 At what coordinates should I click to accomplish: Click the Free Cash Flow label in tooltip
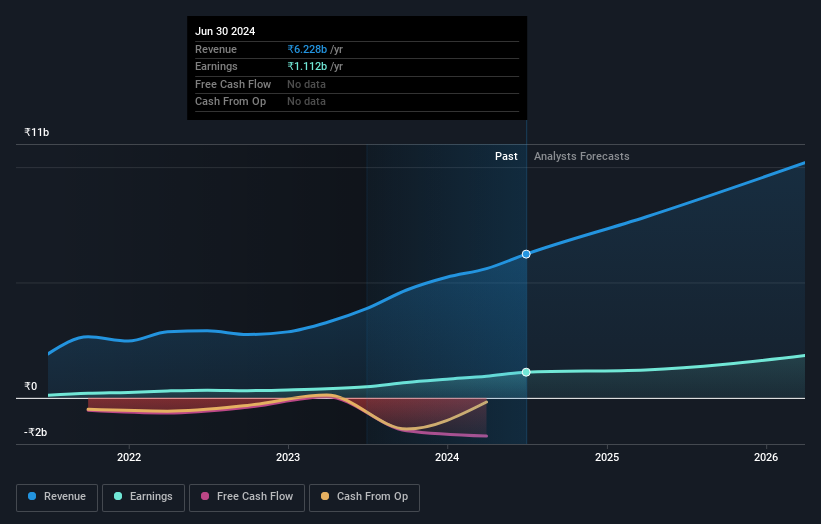[233, 84]
